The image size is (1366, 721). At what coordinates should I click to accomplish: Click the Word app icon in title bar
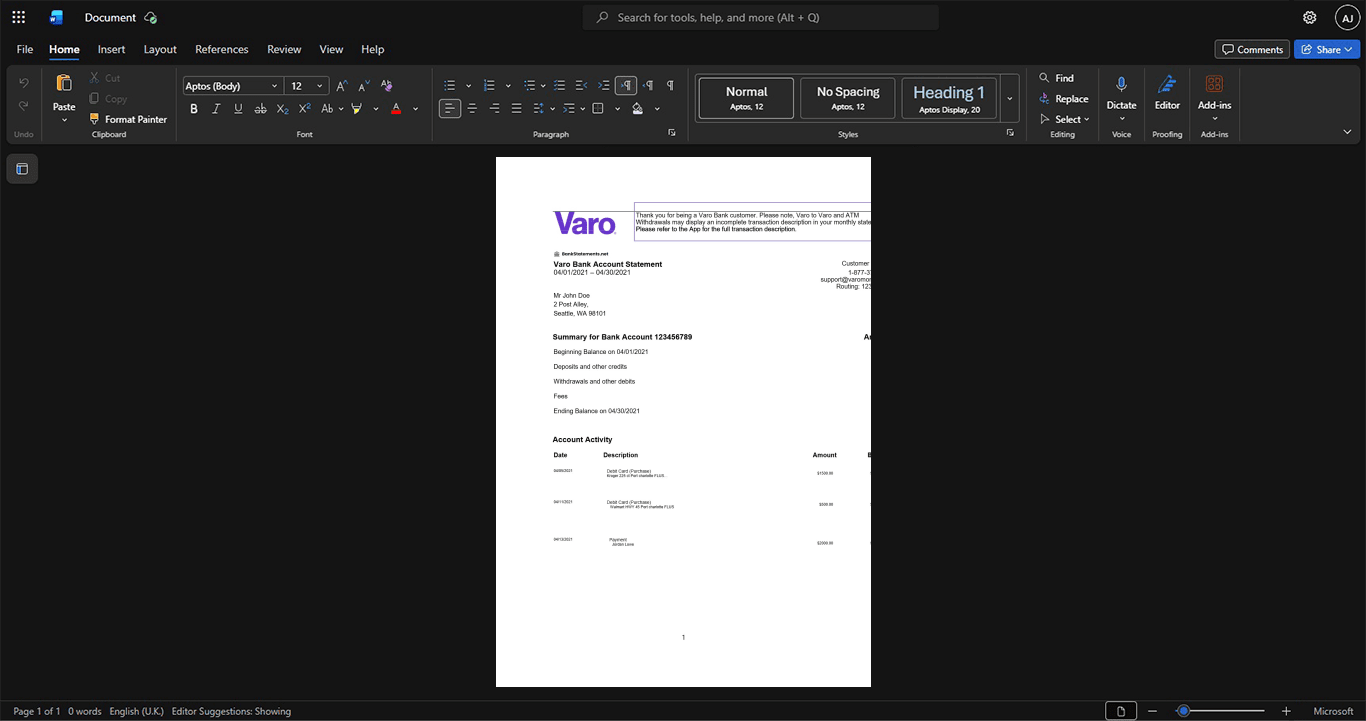click(x=56, y=17)
